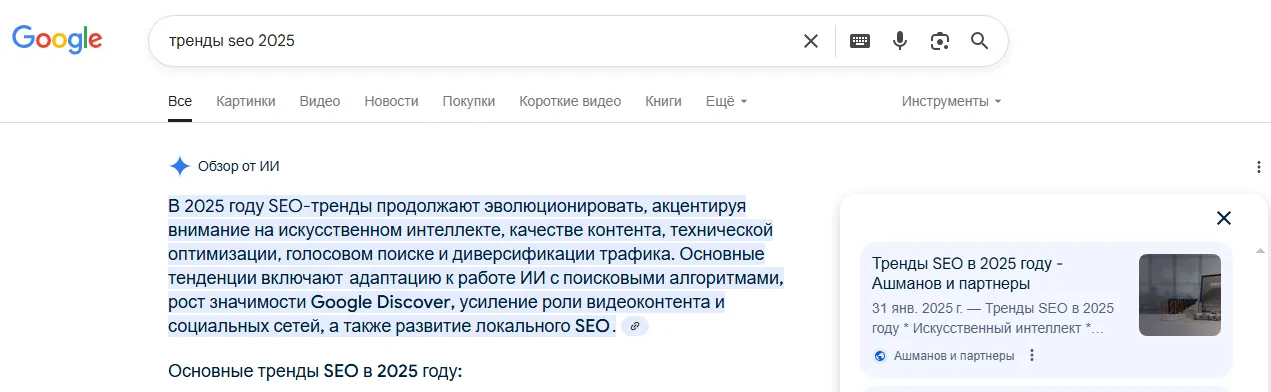The height and width of the screenshot is (392, 1271).
Task: Switch to the Картинки tab
Action: point(246,101)
